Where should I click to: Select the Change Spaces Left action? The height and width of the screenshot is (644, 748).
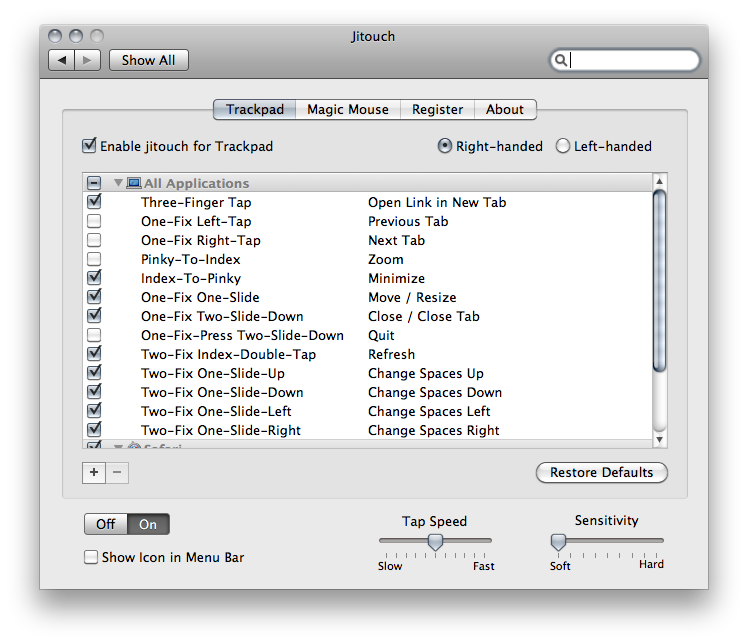[429, 412]
